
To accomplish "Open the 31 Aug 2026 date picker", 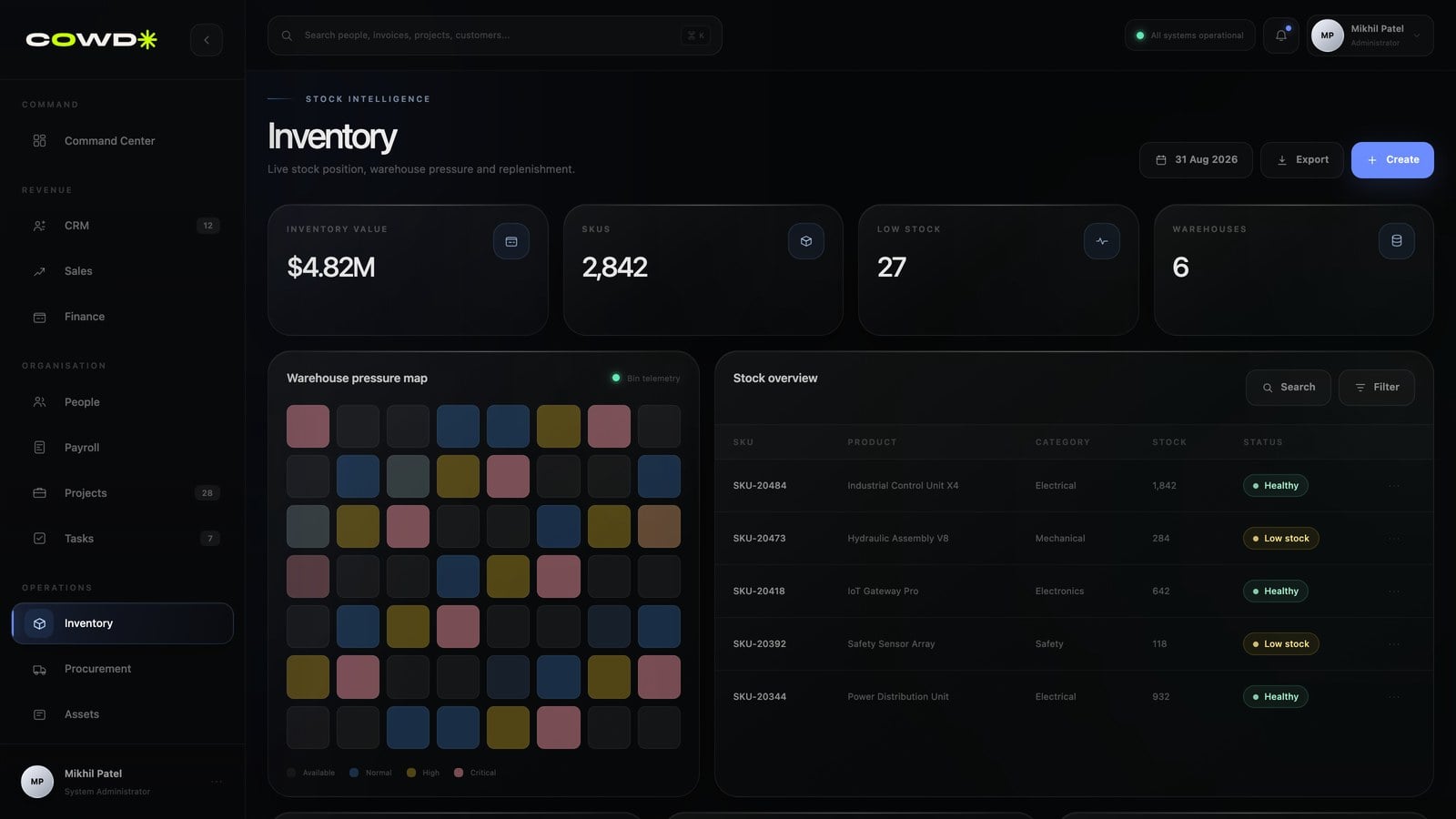I will click(x=1196, y=160).
